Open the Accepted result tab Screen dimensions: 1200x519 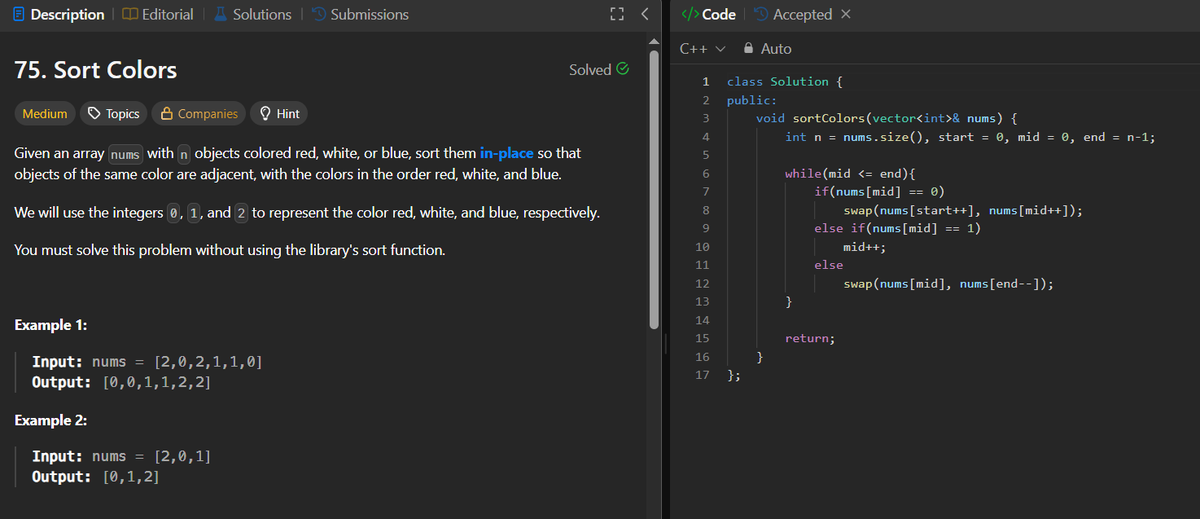(x=792, y=14)
